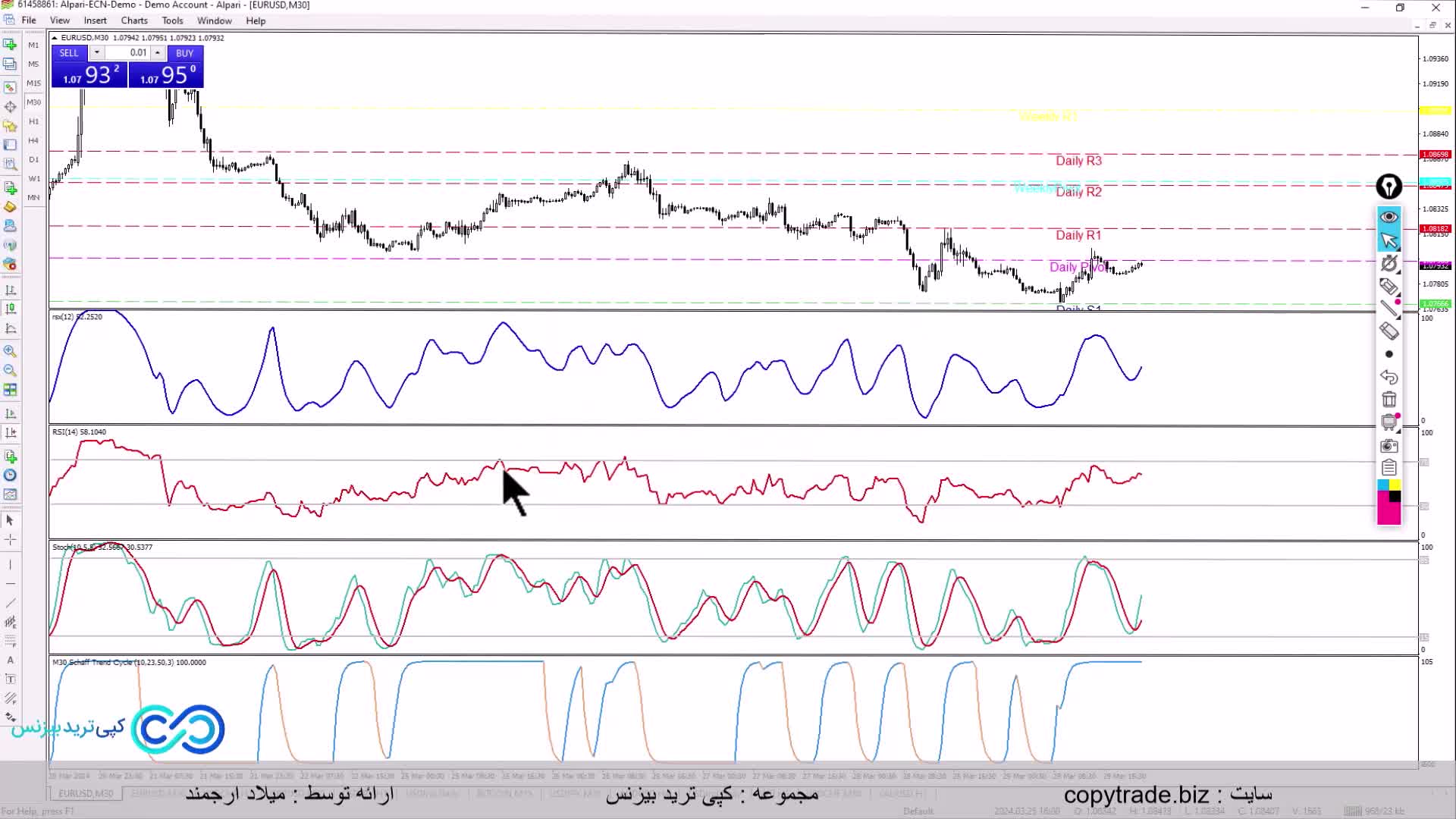Switch to the H1 timeframe

(x=33, y=121)
